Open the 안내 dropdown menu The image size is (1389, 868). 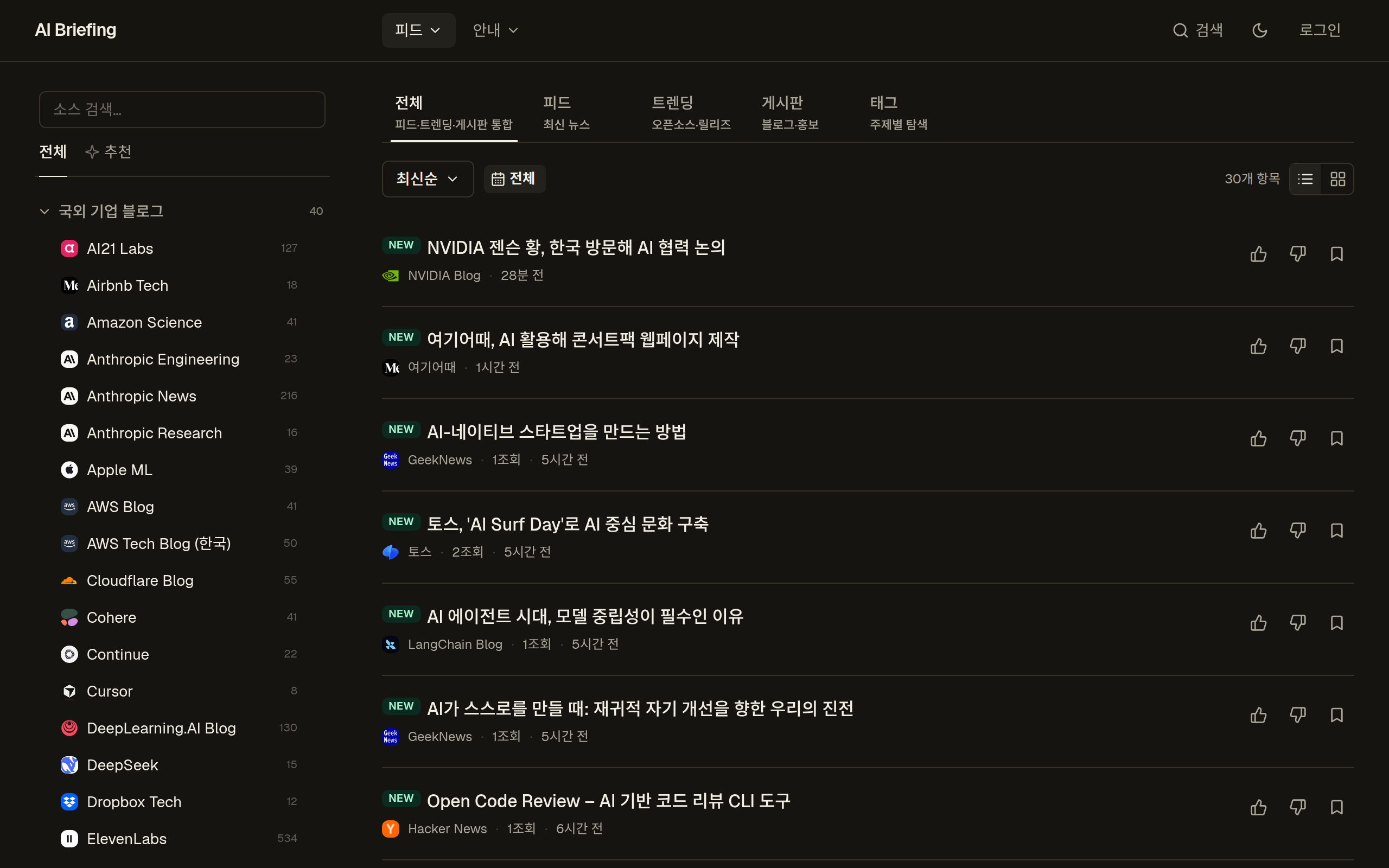(x=495, y=30)
